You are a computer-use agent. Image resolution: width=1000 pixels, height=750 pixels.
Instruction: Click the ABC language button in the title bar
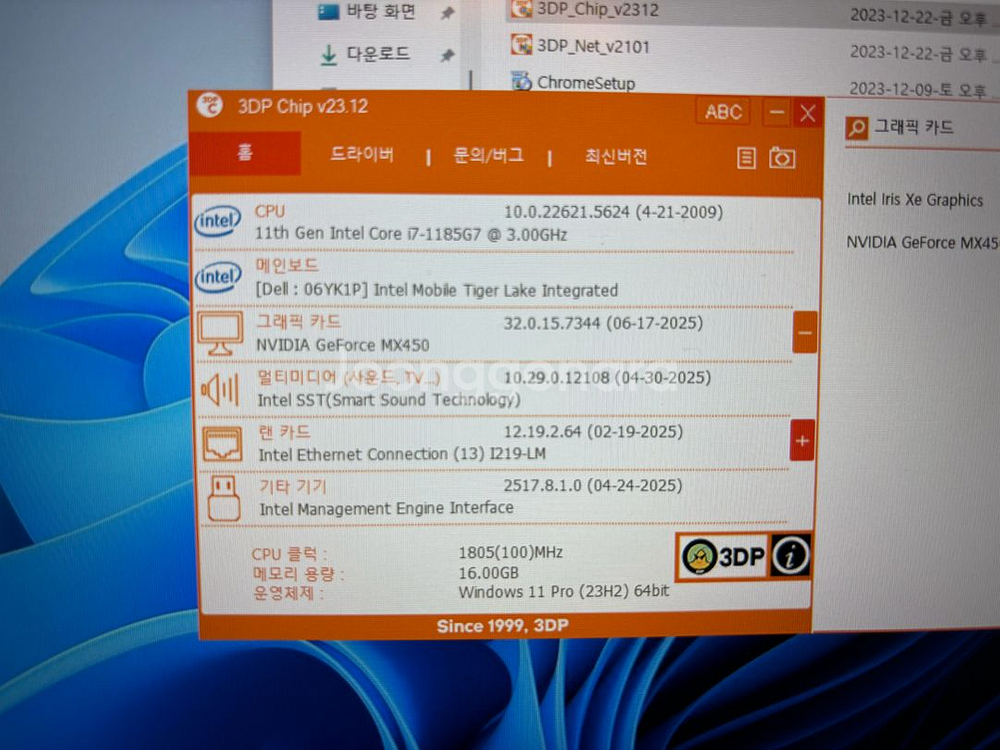point(722,112)
